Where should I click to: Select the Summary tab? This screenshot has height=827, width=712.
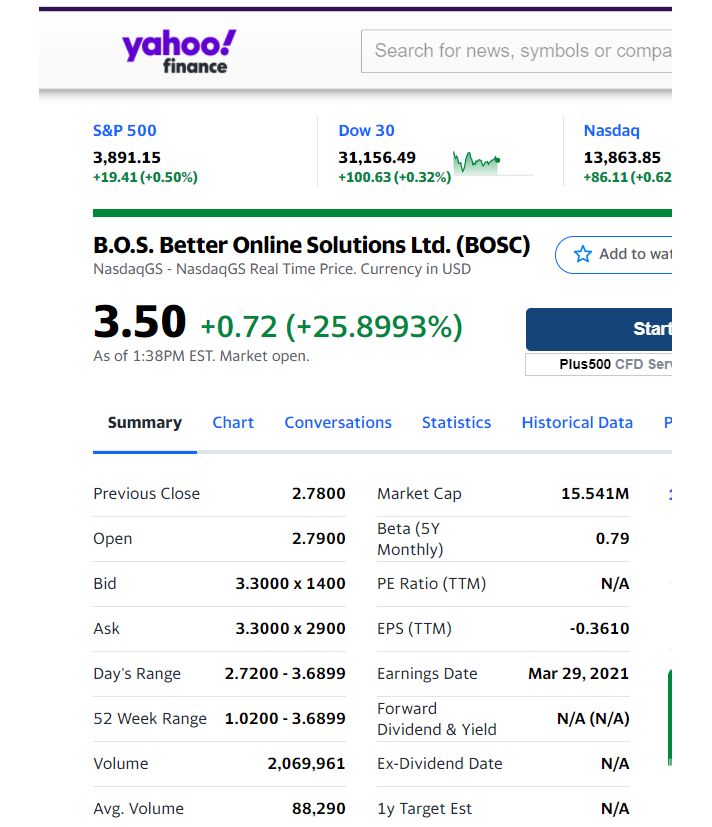click(x=145, y=422)
